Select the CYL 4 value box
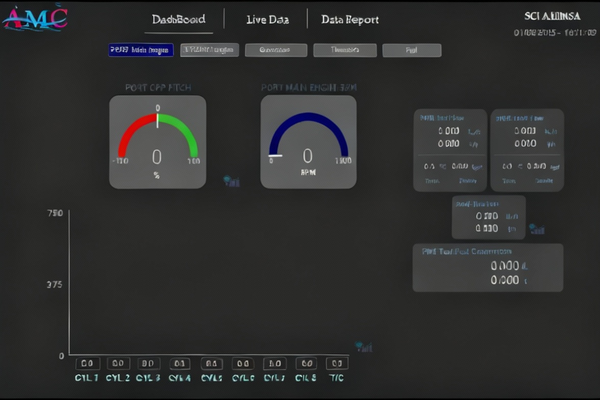This screenshot has height=400, width=600. pos(180,364)
